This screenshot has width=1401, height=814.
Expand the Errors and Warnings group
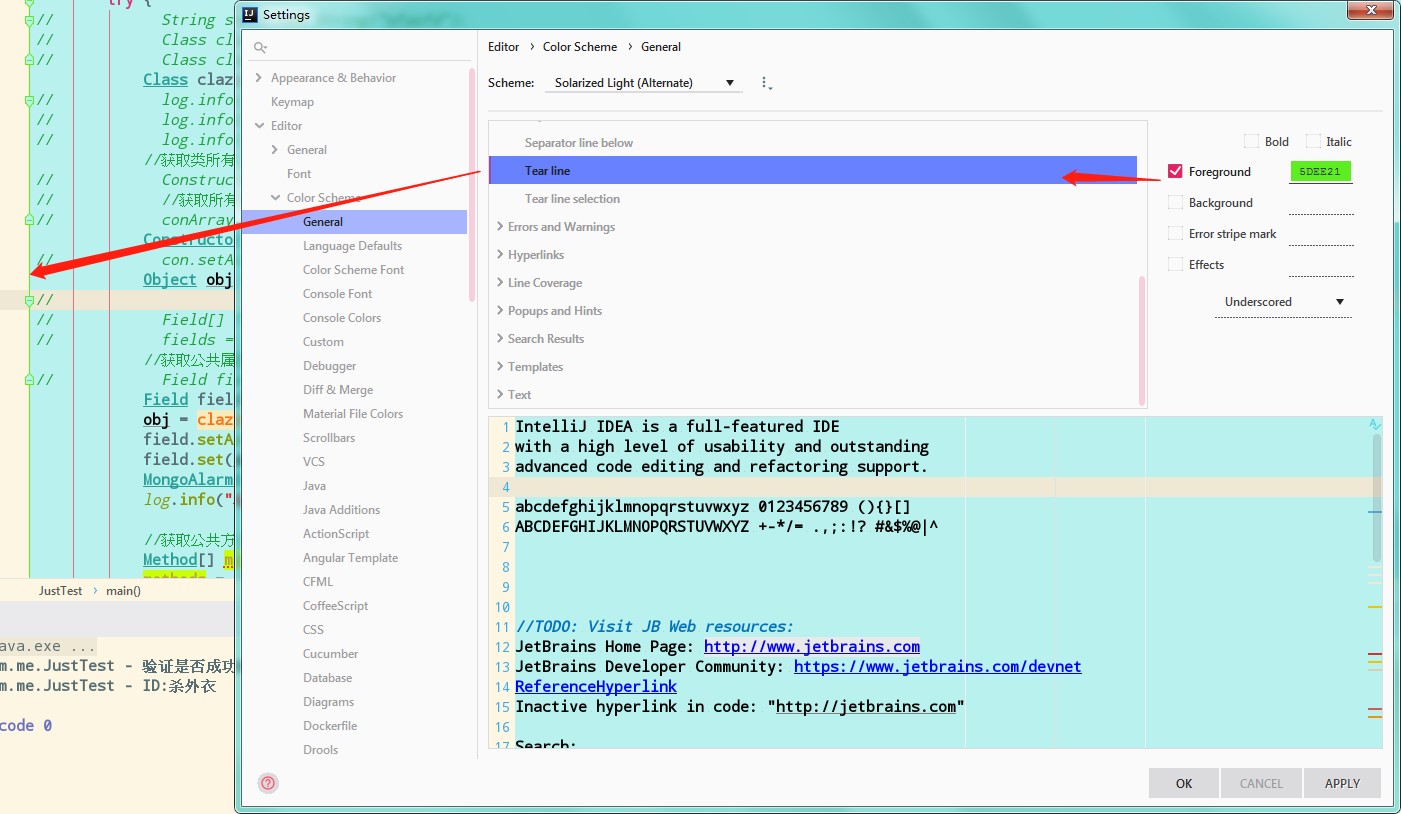[500, 227]
